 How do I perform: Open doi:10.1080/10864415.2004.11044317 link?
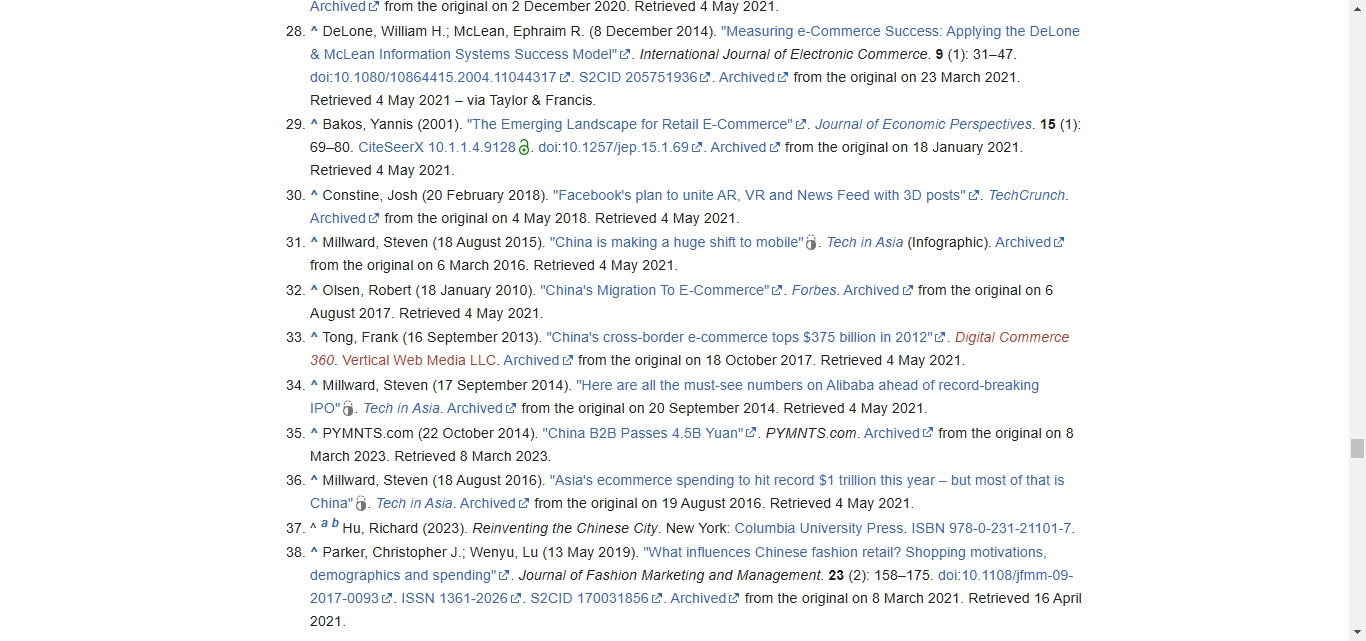(440, 77)
